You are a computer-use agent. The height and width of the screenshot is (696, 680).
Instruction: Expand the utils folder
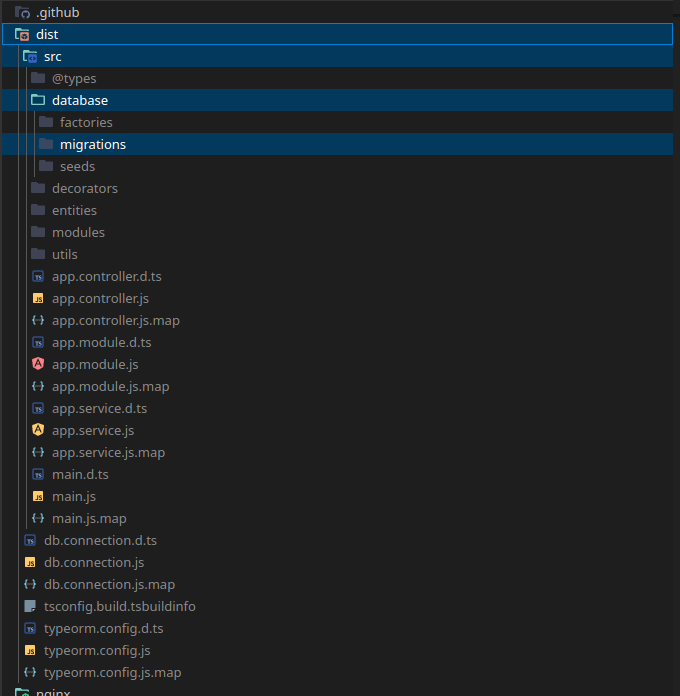pyautogui.click(x=337, y=254)
